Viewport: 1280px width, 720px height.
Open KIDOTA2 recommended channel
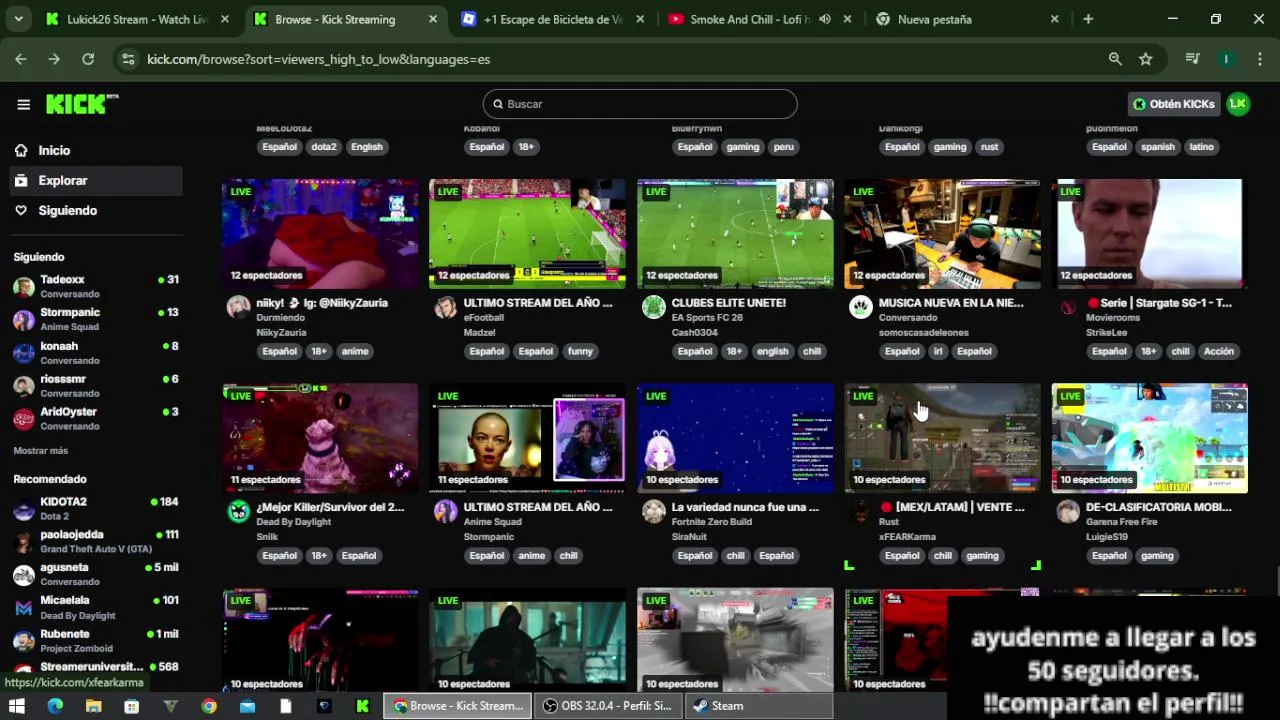pyautogui.click(x=95, y=508)
